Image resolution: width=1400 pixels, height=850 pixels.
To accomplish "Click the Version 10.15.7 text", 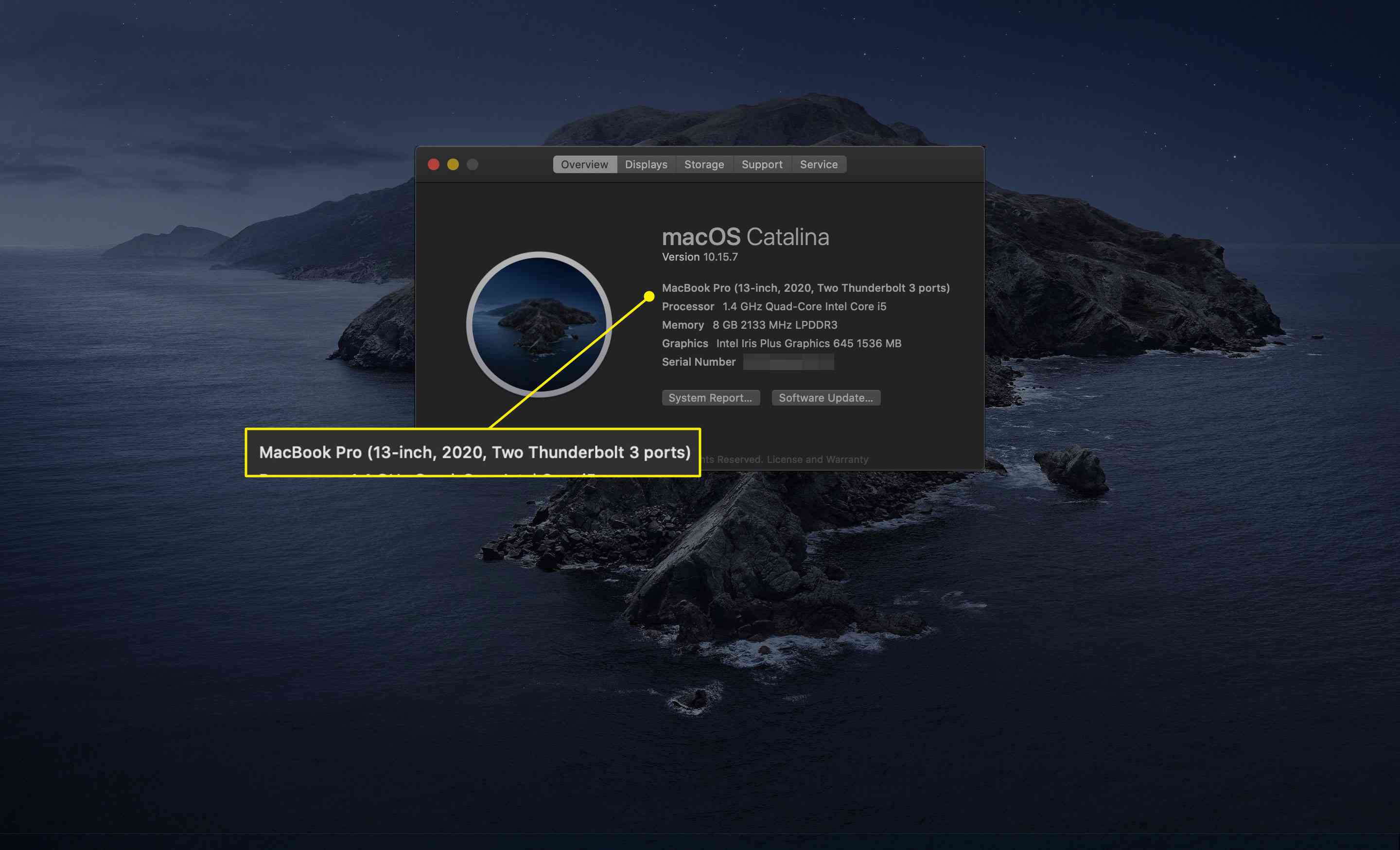I will (700, 257).
